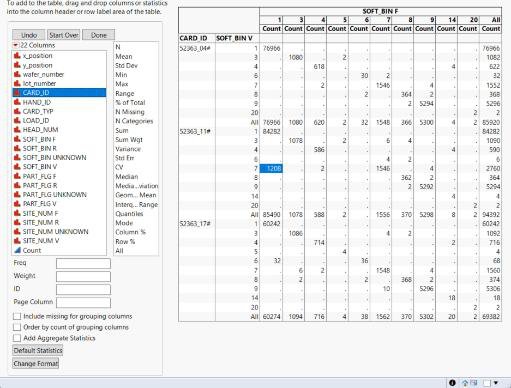511x388 pixels.
Task: Select the highlighted CARD_ID column row
Action: 59,93
